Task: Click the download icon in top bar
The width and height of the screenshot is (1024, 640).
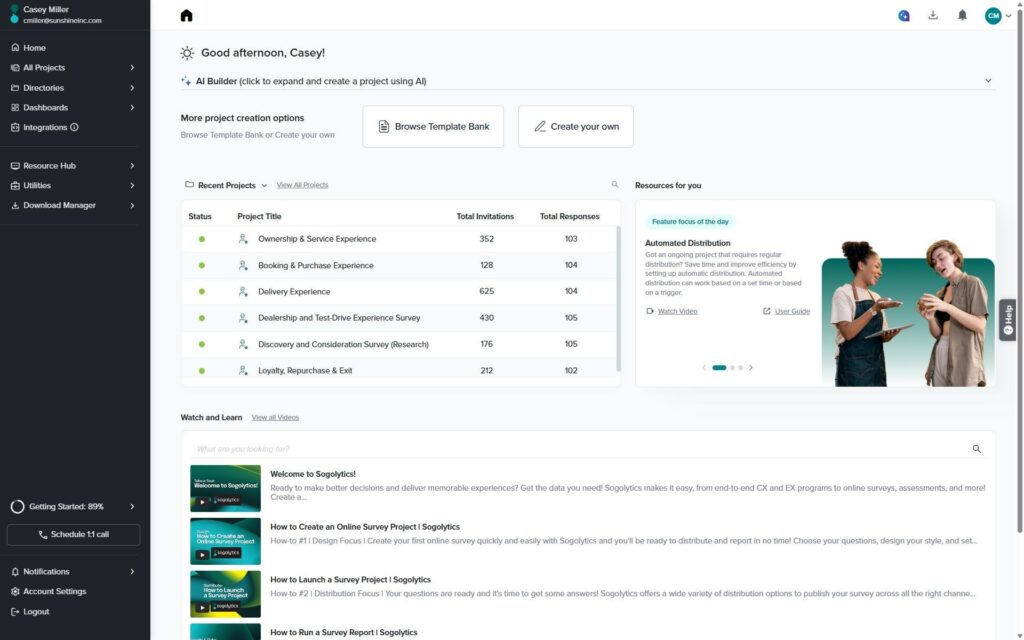Action: click(x=933, y=15)
